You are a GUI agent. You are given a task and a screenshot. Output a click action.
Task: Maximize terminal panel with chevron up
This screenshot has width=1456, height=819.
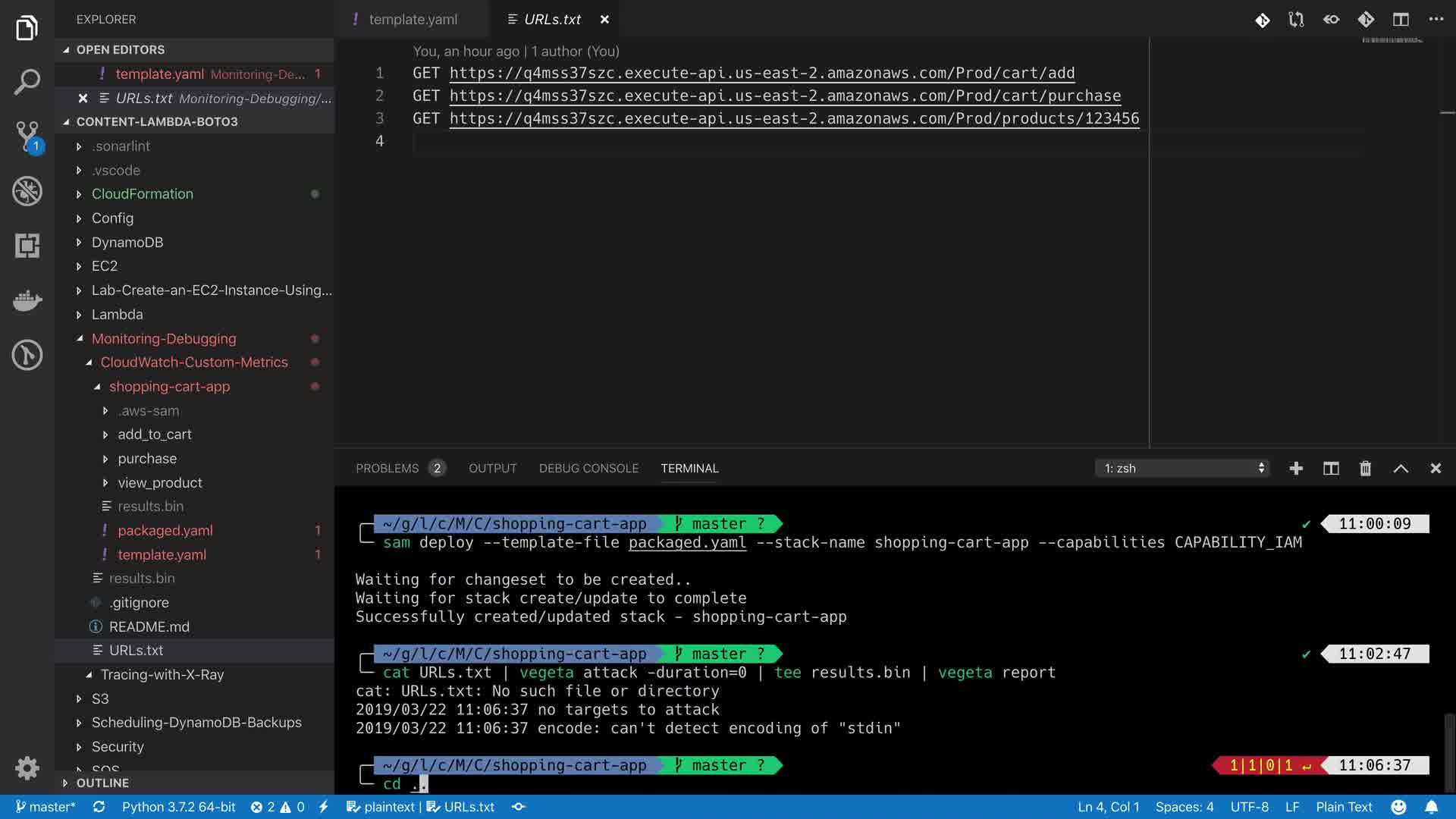[1401, 469]
